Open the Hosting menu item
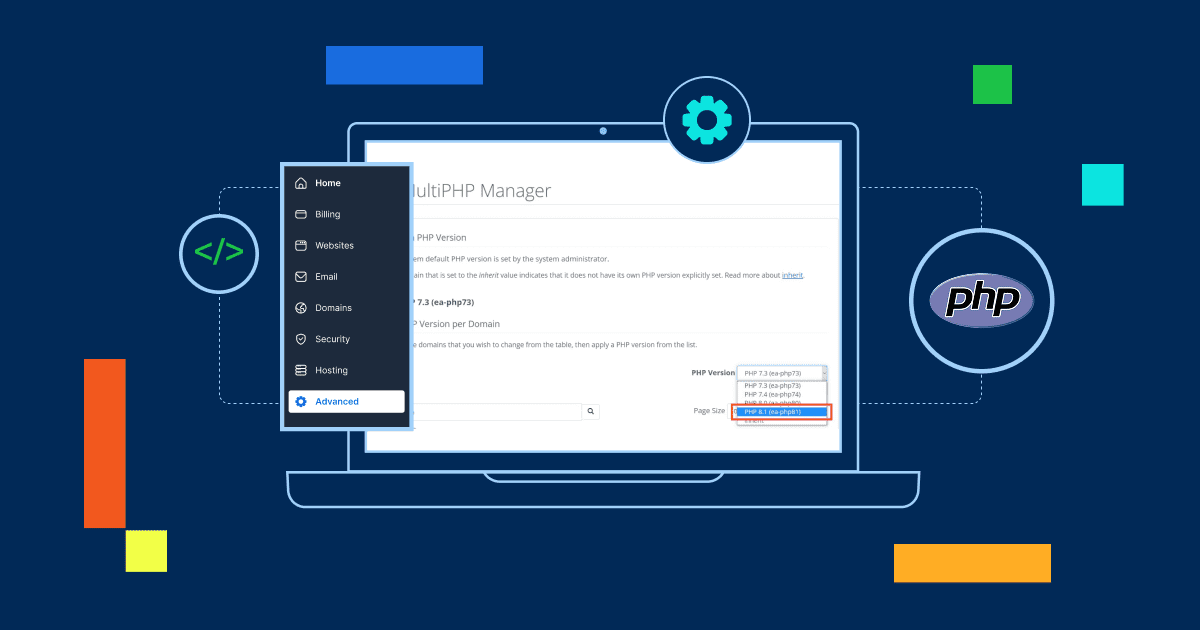This screenshot has height=630, width=1200. (331, 370)
